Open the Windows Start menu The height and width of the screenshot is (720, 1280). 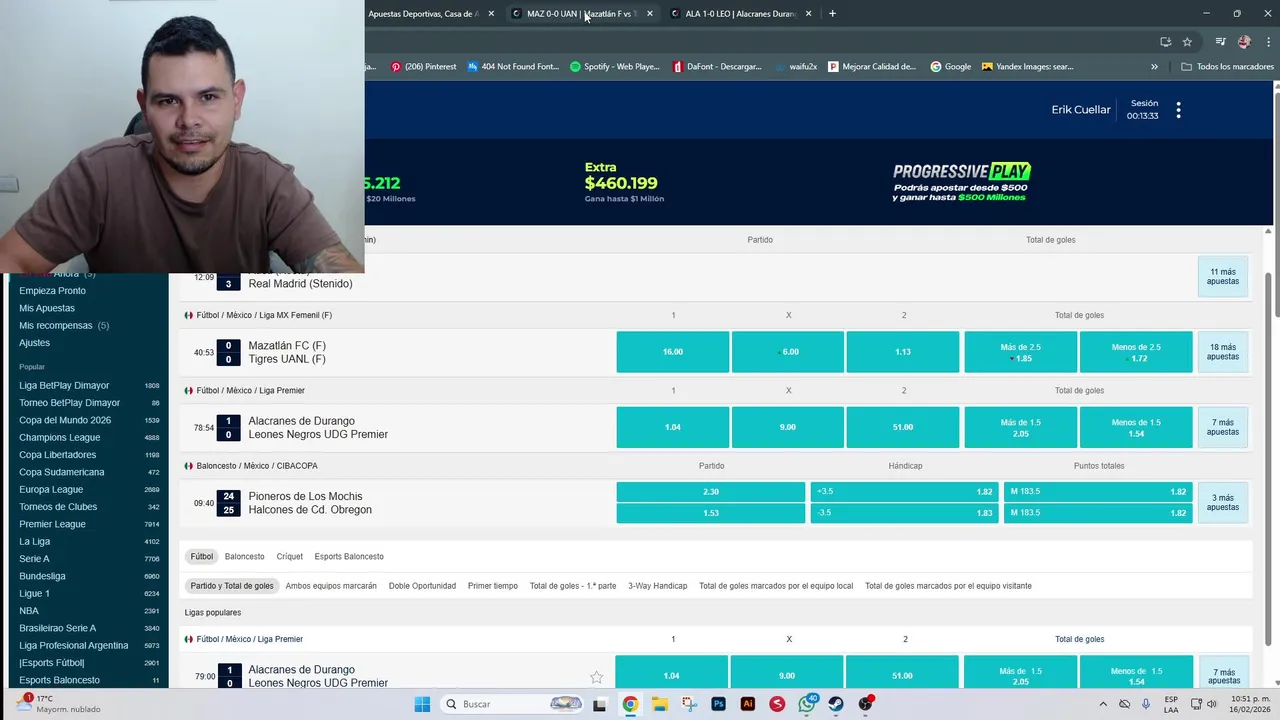click(422, 704)
